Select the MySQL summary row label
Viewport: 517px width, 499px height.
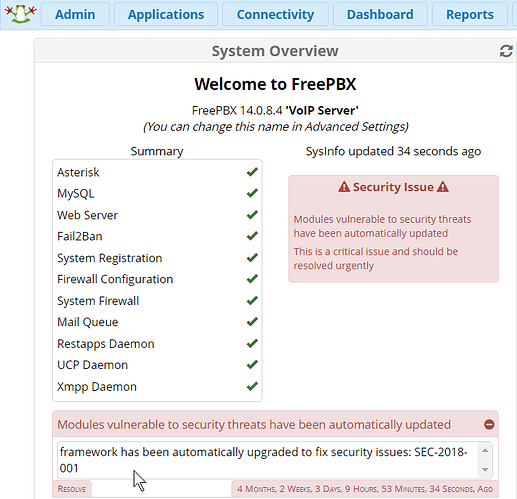tap(76, 194)
